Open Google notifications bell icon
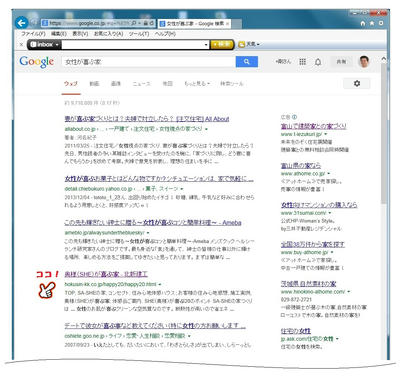400x379 pixels. click(x=318, y=62)
